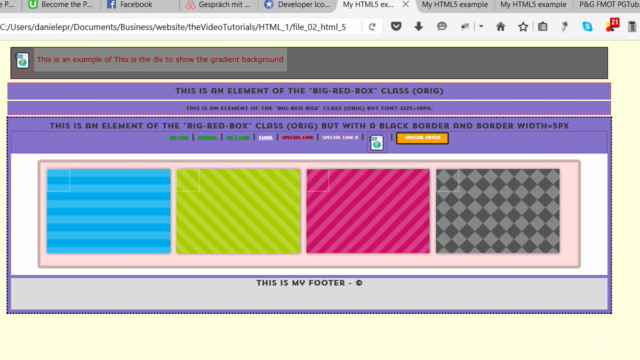
Task: Click the trash bin toolbar icon
Action: click(632, 27)
